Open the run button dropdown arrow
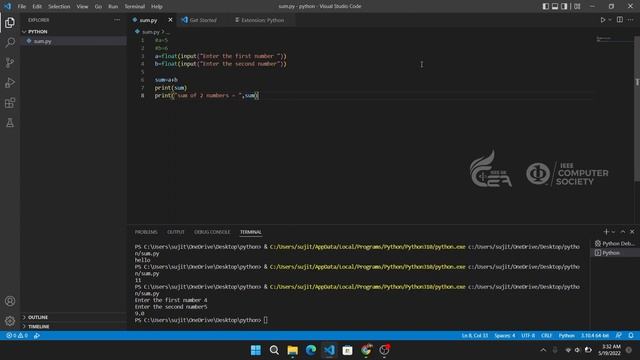This screenshot has width=640, height=360. pyautogui.click(x=610, y=20)
